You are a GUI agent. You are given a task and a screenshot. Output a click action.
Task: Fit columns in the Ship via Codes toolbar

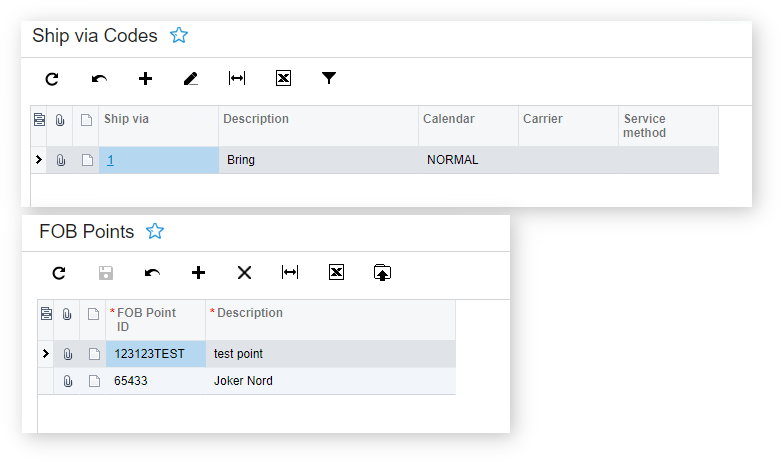(x=237, y=78)
